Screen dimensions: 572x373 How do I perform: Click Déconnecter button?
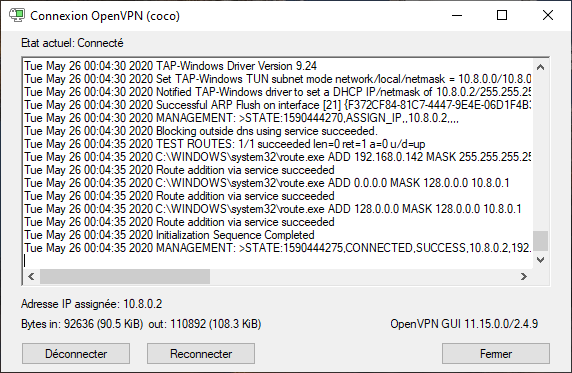tap(76, 353)
